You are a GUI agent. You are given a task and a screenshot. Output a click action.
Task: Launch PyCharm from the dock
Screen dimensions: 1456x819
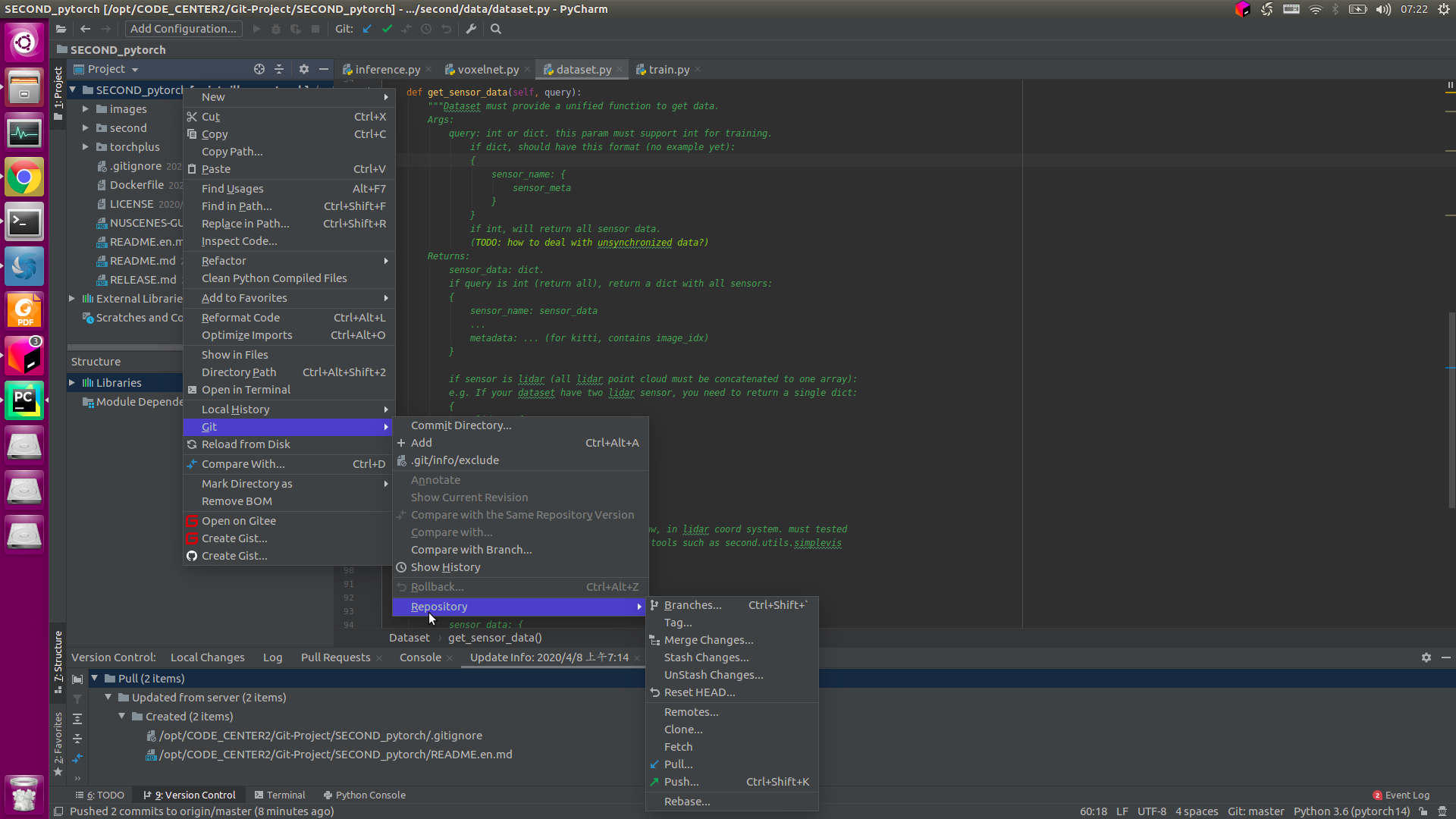(24, 400)
